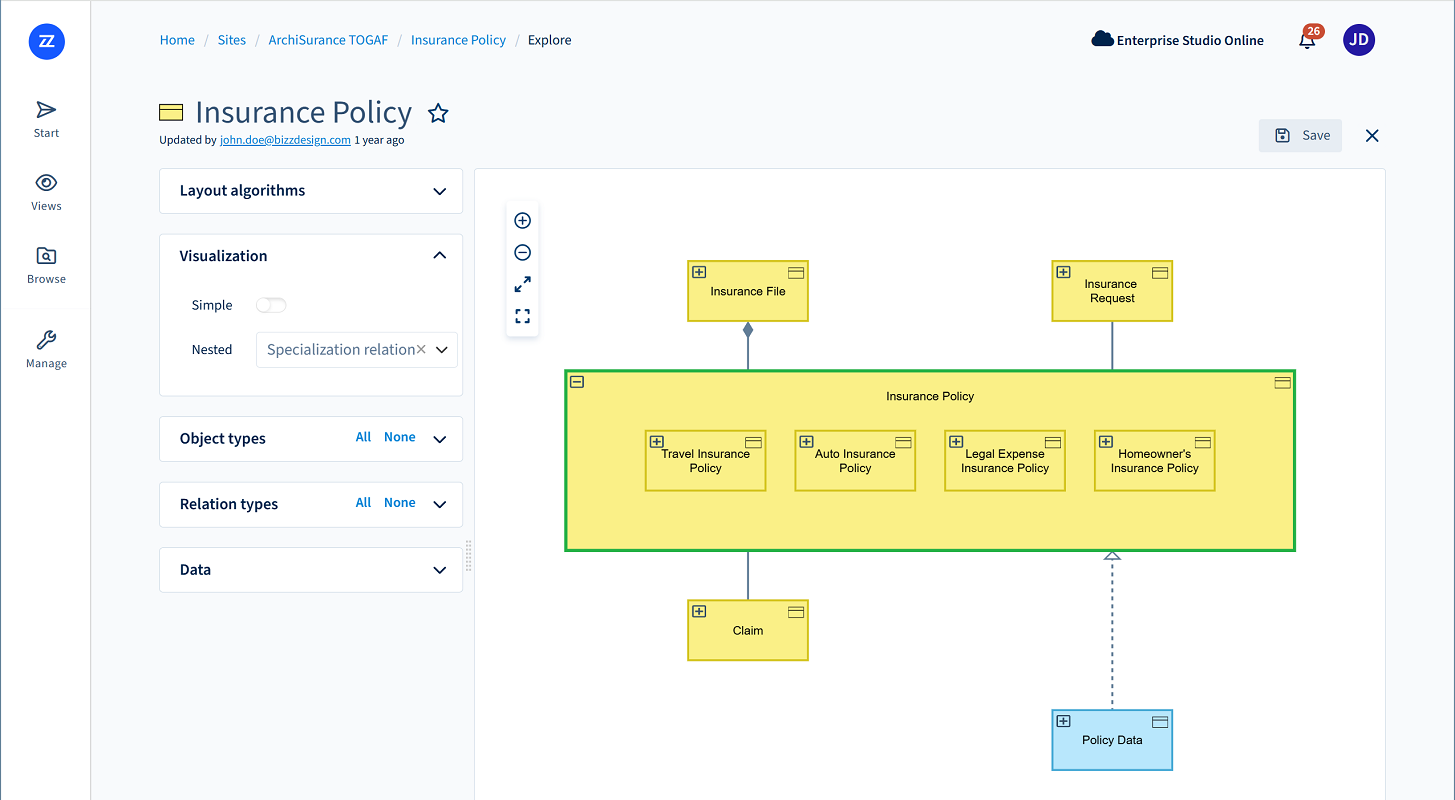Clear the Specialization relation selection

pos(421,349)
